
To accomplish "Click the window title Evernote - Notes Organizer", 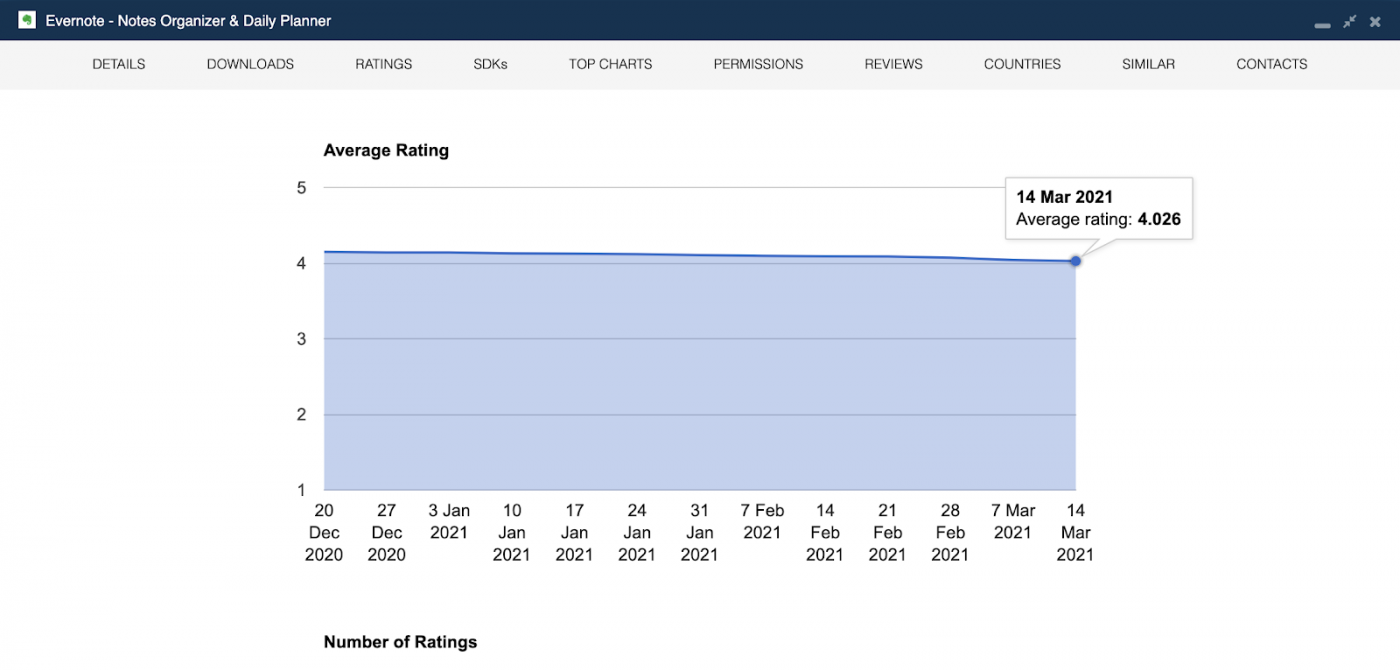I will pyautogui.click(x=188, y=21).
